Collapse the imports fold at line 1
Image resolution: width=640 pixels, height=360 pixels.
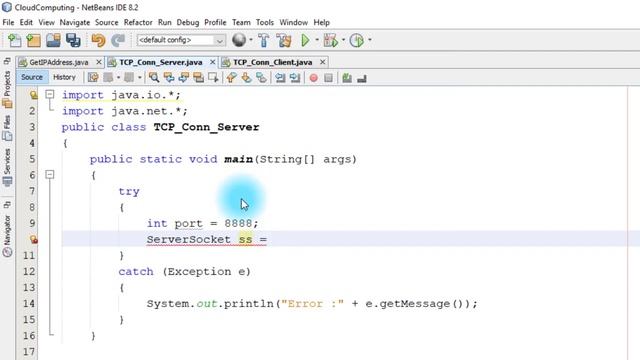coord(50,95)
